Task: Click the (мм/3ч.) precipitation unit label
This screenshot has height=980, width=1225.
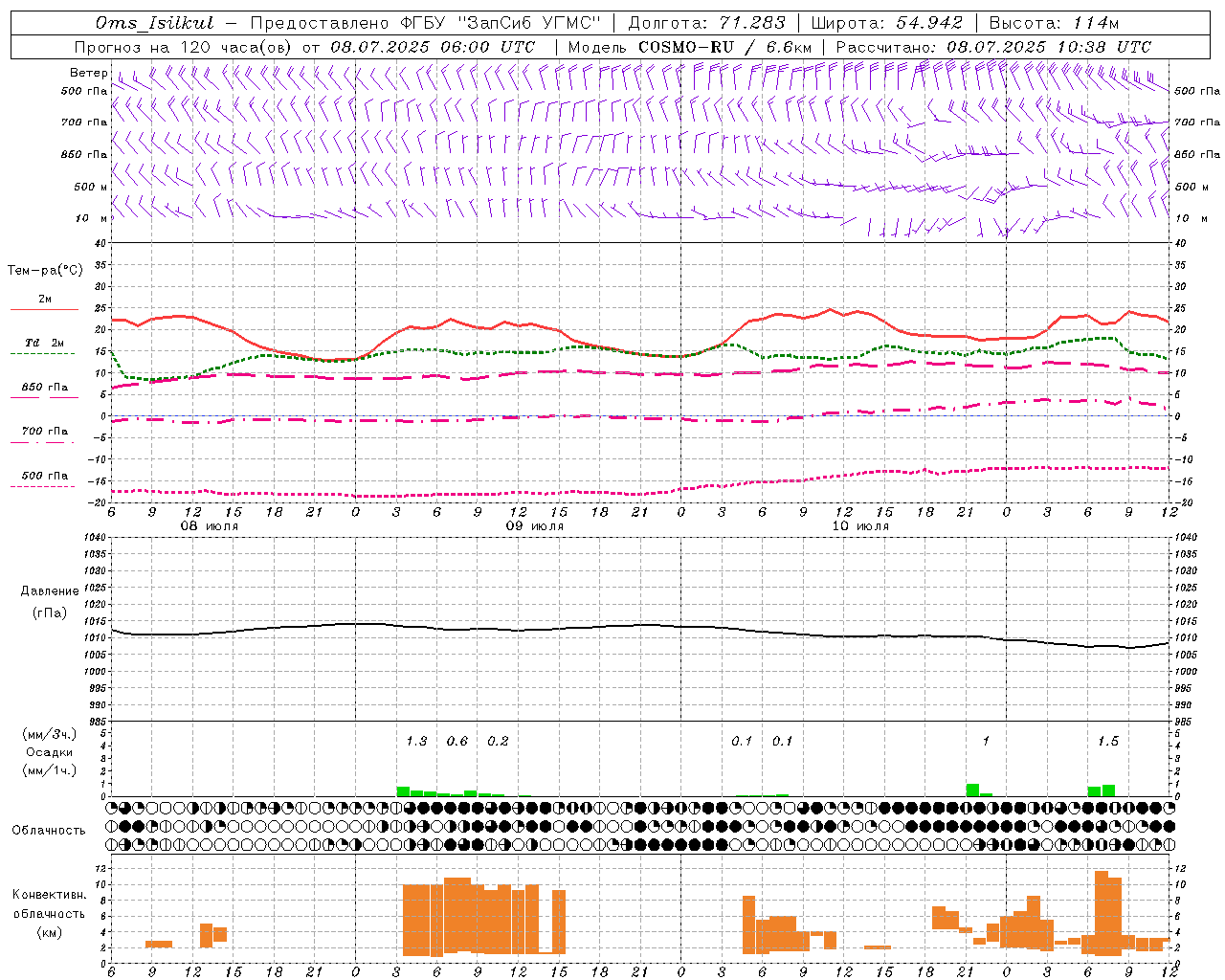Action: (x=50, y=734)
